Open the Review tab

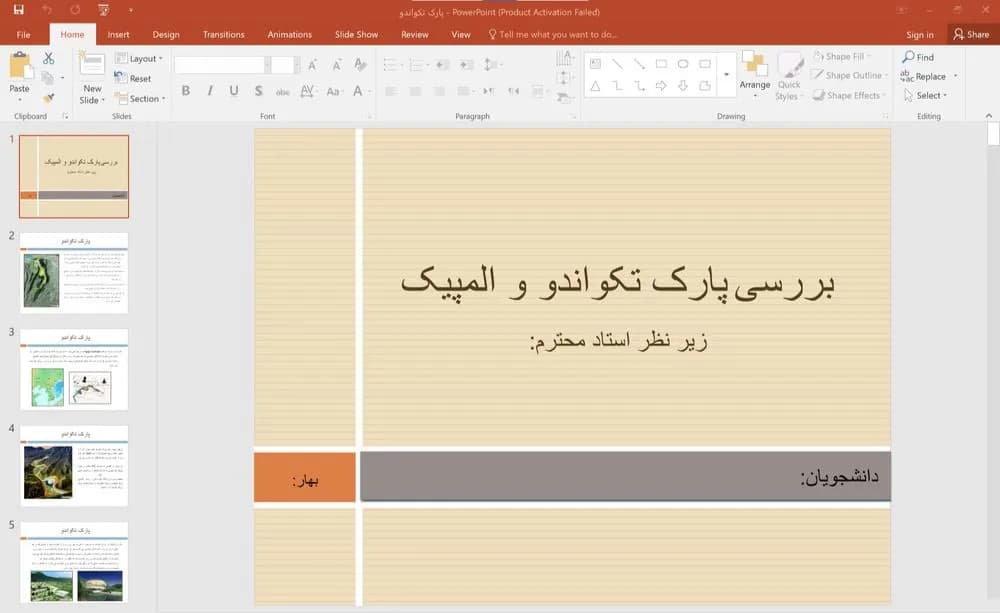pyautogui.click(x=415, y=34)
